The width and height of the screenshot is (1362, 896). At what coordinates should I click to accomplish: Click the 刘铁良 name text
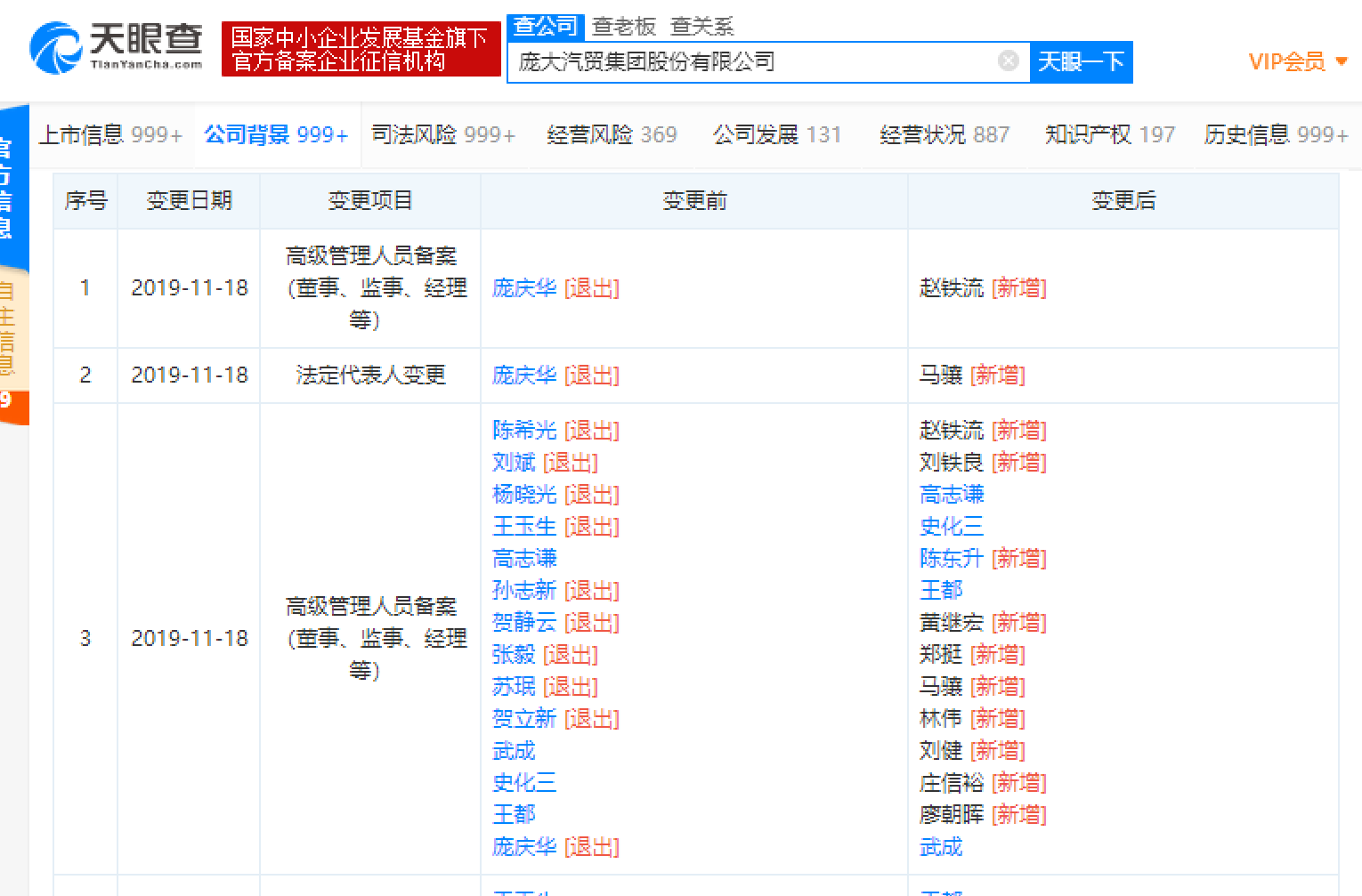click(952, 463)
